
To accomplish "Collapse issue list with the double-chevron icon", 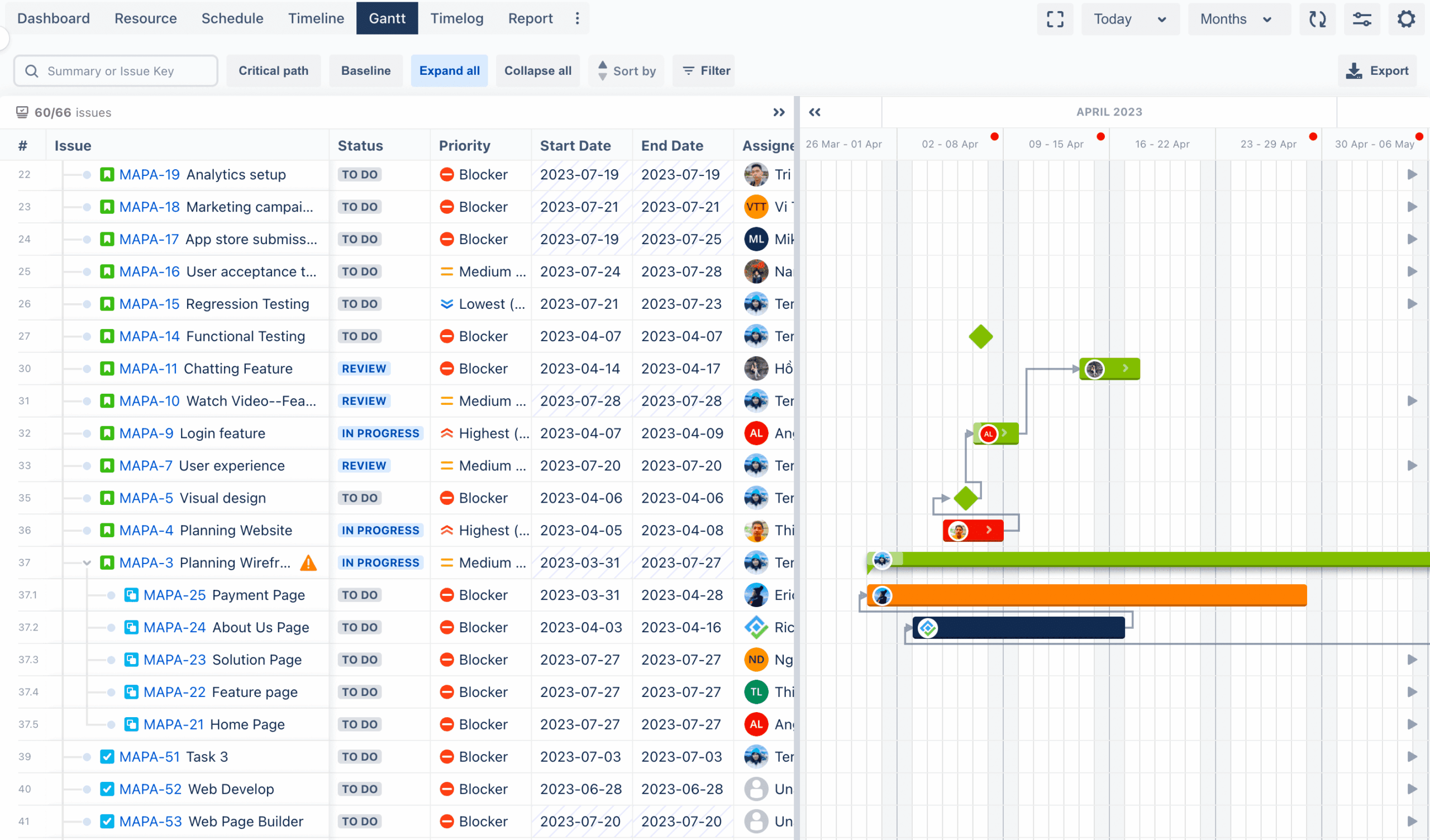I will (x=779, y=112).
